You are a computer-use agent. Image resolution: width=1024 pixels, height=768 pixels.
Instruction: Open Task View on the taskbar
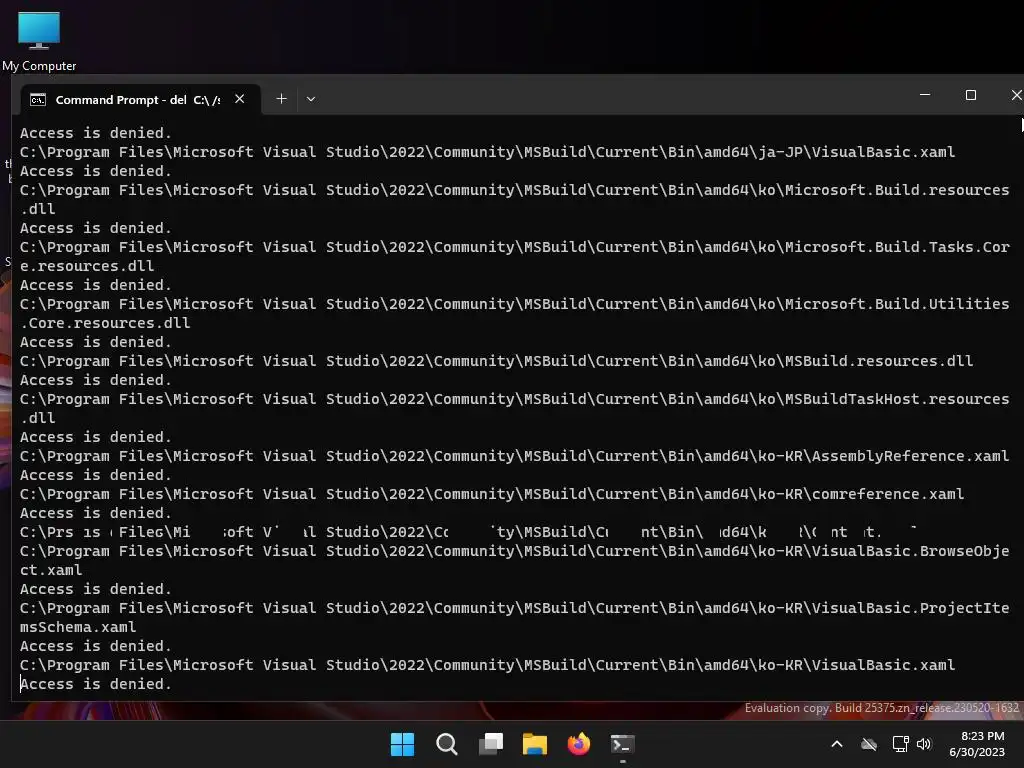pos(491,744)
